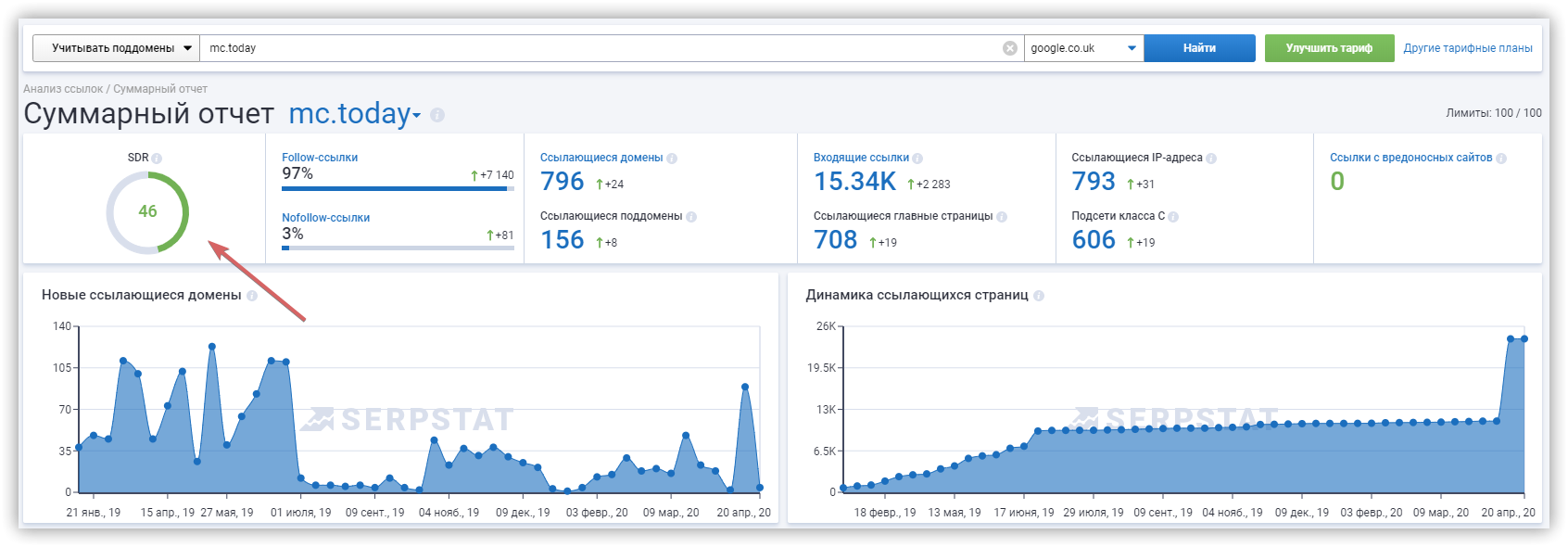
Task: Expand the mc.today domain dropdown in the title
Action: 355,113
